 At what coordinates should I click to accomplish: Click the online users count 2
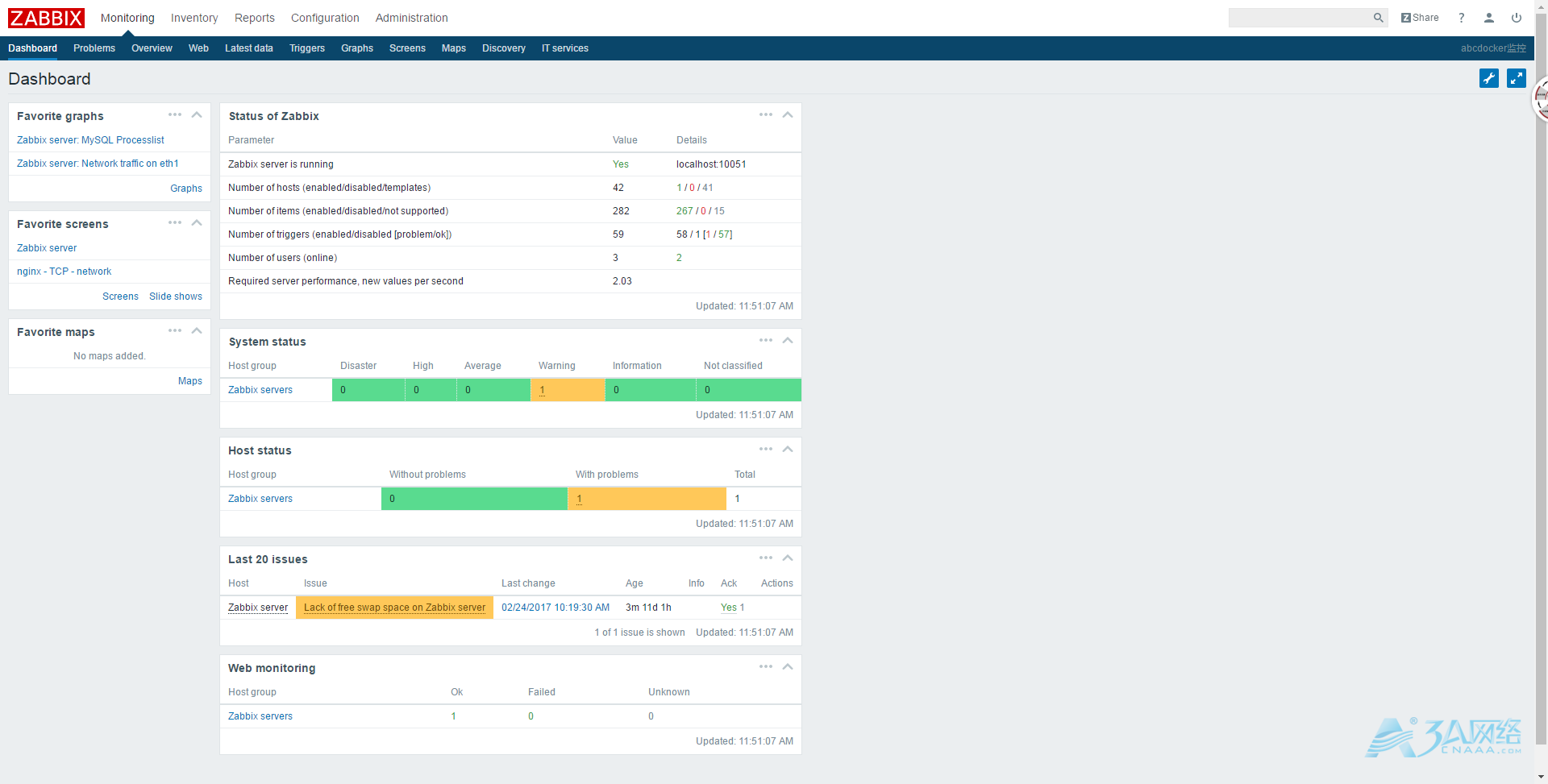(x=679, y=258)
